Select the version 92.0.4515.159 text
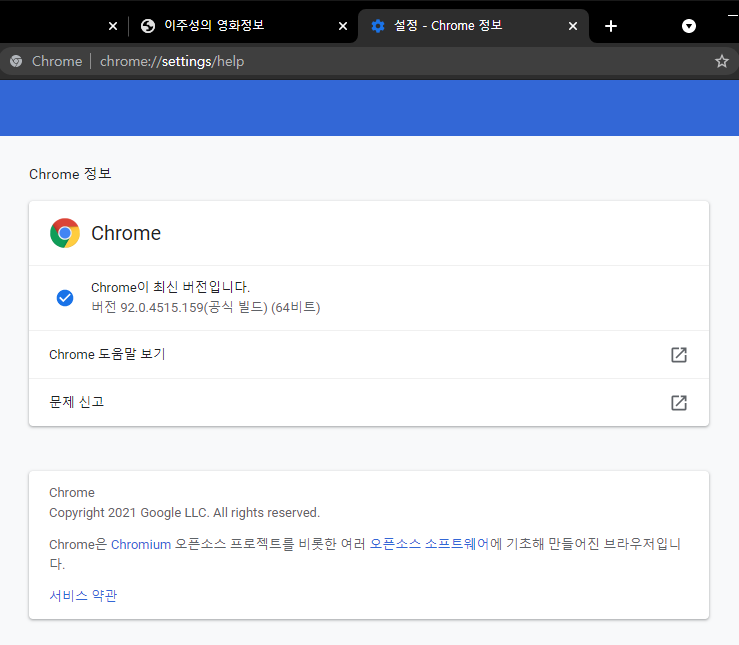Screen dimensions: 739x645 206,307
